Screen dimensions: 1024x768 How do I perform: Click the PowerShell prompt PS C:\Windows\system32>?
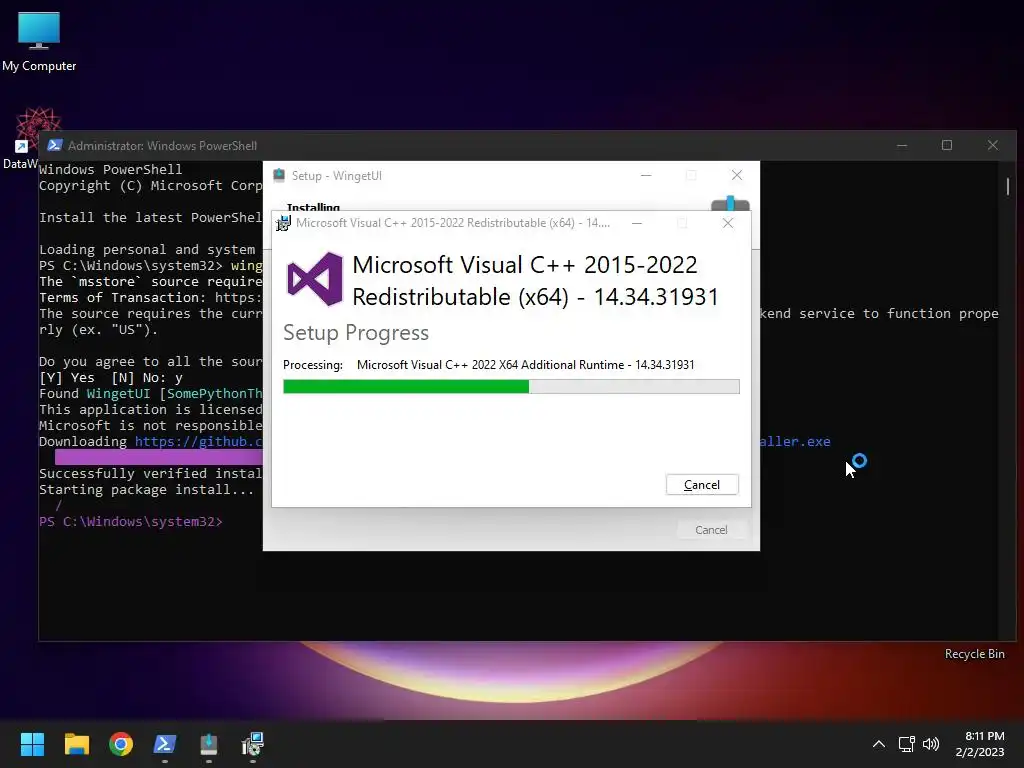pos(131,522)
